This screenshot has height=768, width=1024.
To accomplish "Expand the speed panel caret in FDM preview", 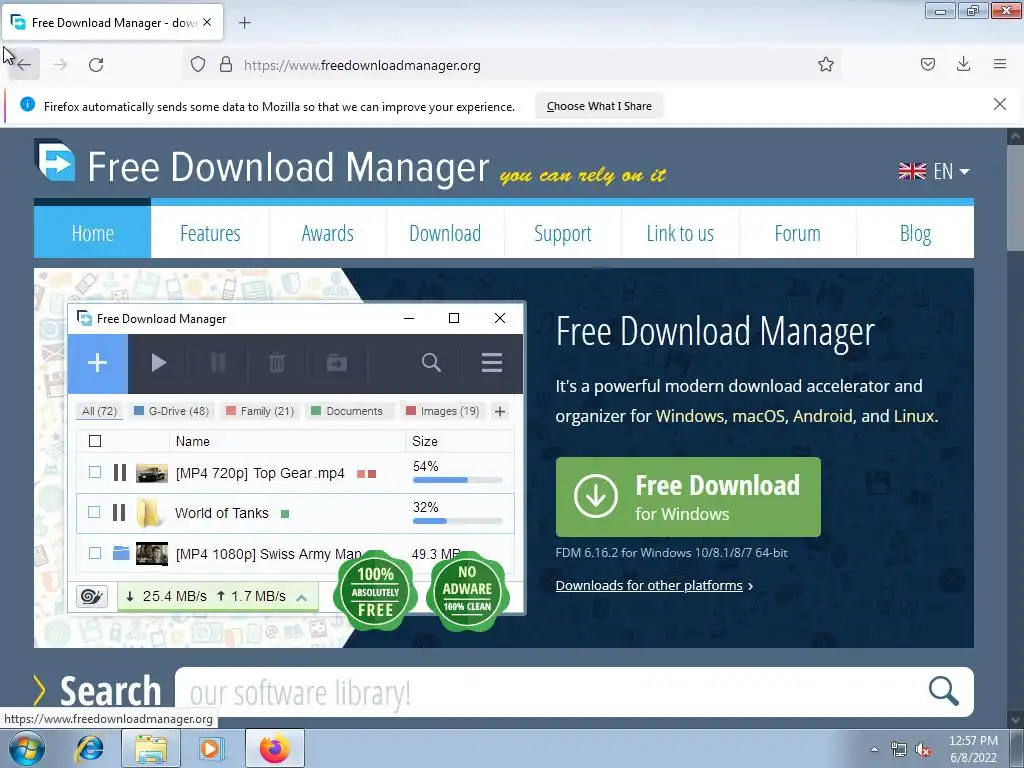I will tap(302, 597).
